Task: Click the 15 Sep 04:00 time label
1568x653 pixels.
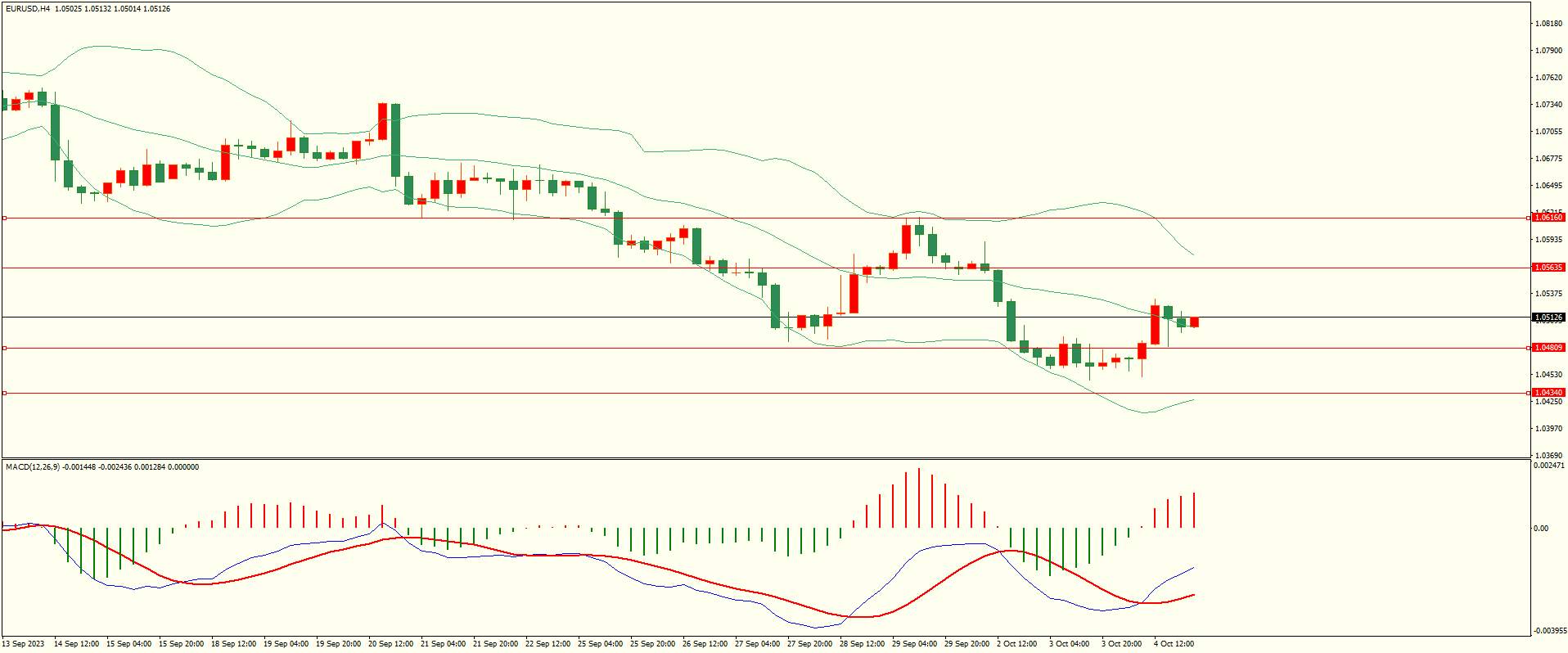Action: point(128,644)
